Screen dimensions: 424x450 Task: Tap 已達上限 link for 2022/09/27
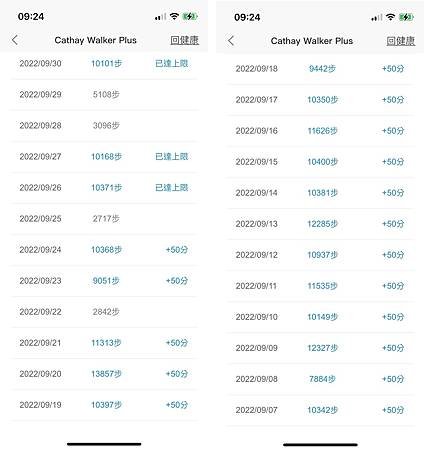pos(172,156)
